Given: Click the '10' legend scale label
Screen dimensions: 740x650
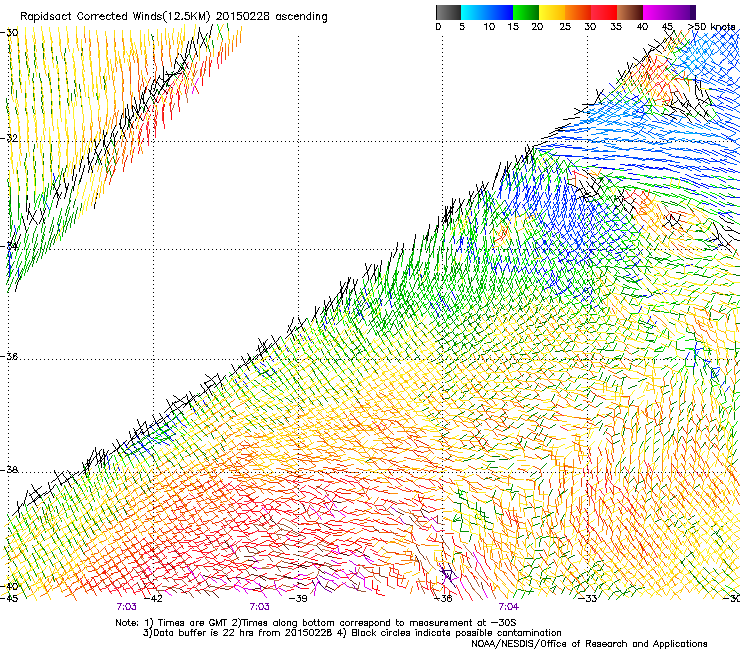Looking at the screenshot, I should pos(489,26).
